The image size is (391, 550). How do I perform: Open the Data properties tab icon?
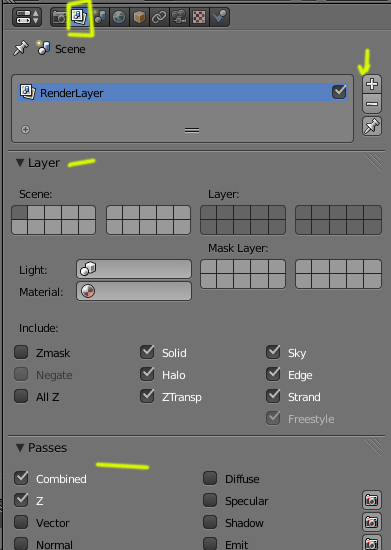tap(179, 16)
